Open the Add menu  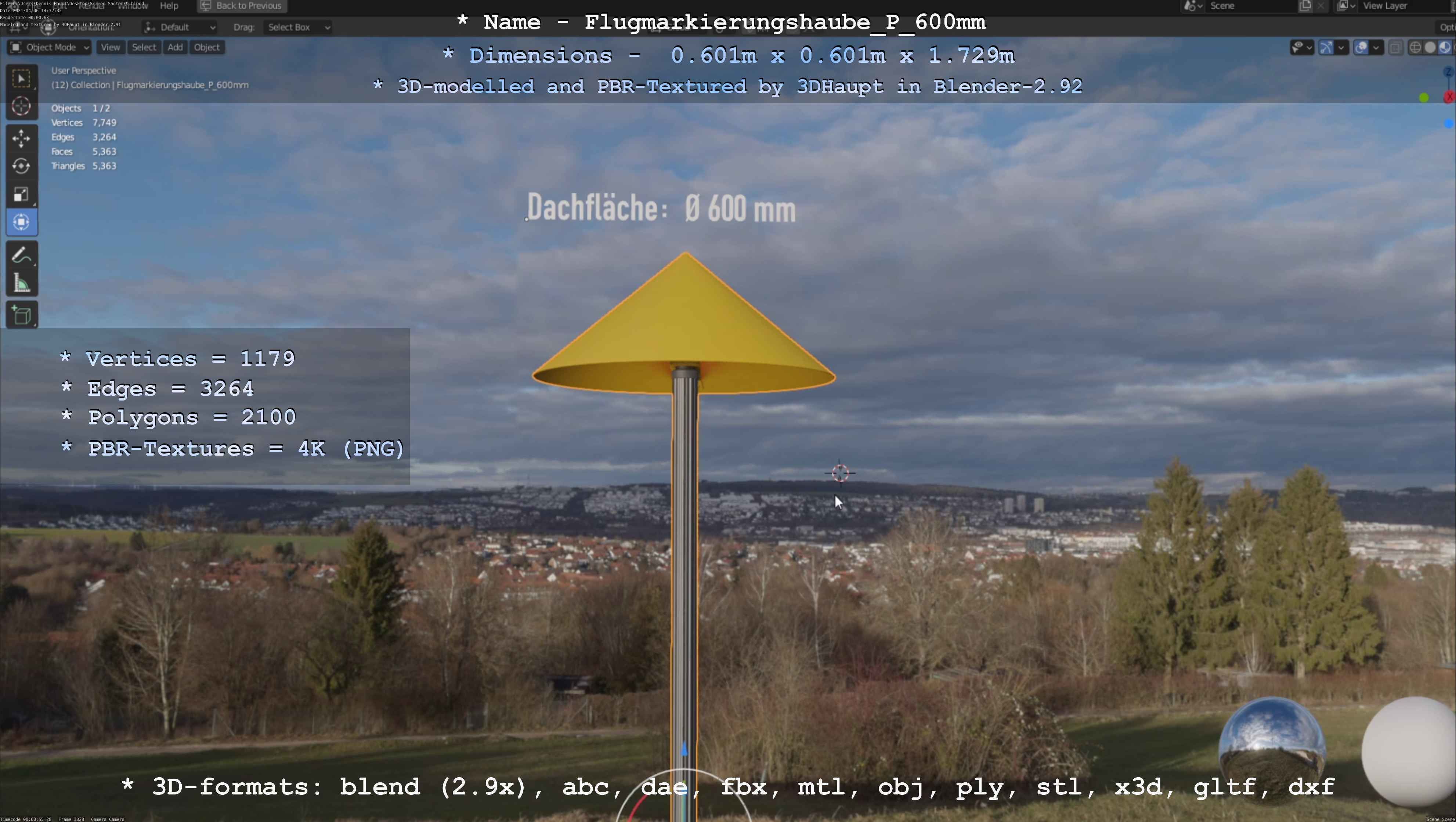point(175,47)
